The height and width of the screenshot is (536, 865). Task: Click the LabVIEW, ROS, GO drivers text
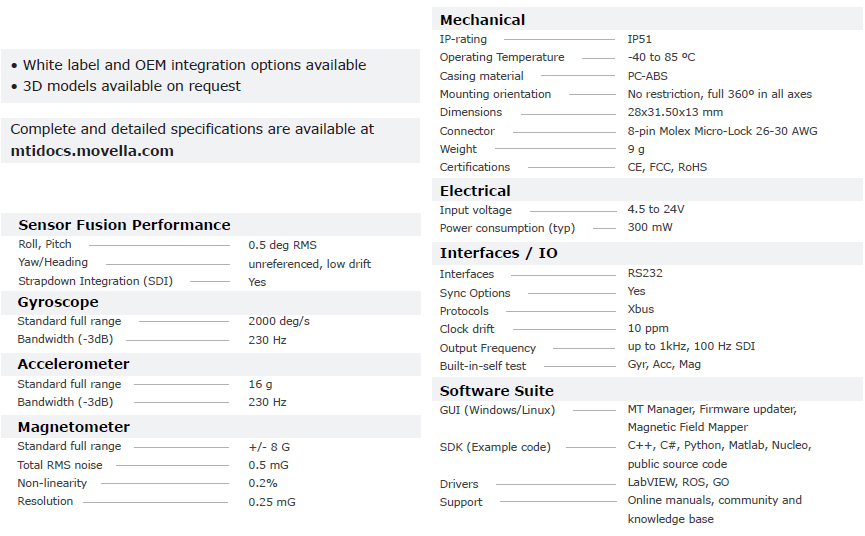click(x=678, y=483)
